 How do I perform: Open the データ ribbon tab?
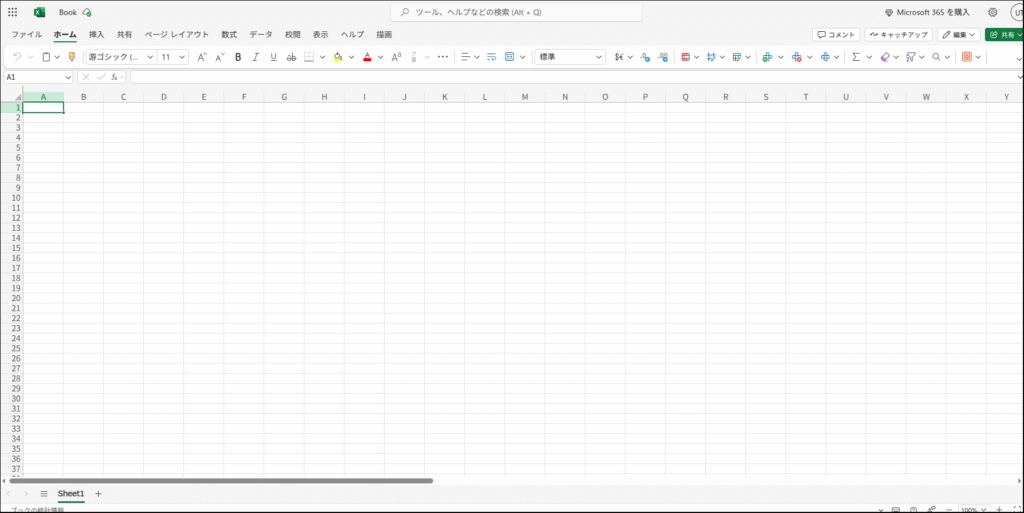coord(260,34)
